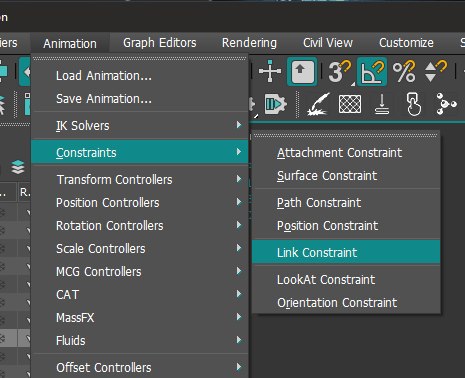Toggle Percent Snap icon
This screenshot has height=378, width=465.
tap(404, 71)
